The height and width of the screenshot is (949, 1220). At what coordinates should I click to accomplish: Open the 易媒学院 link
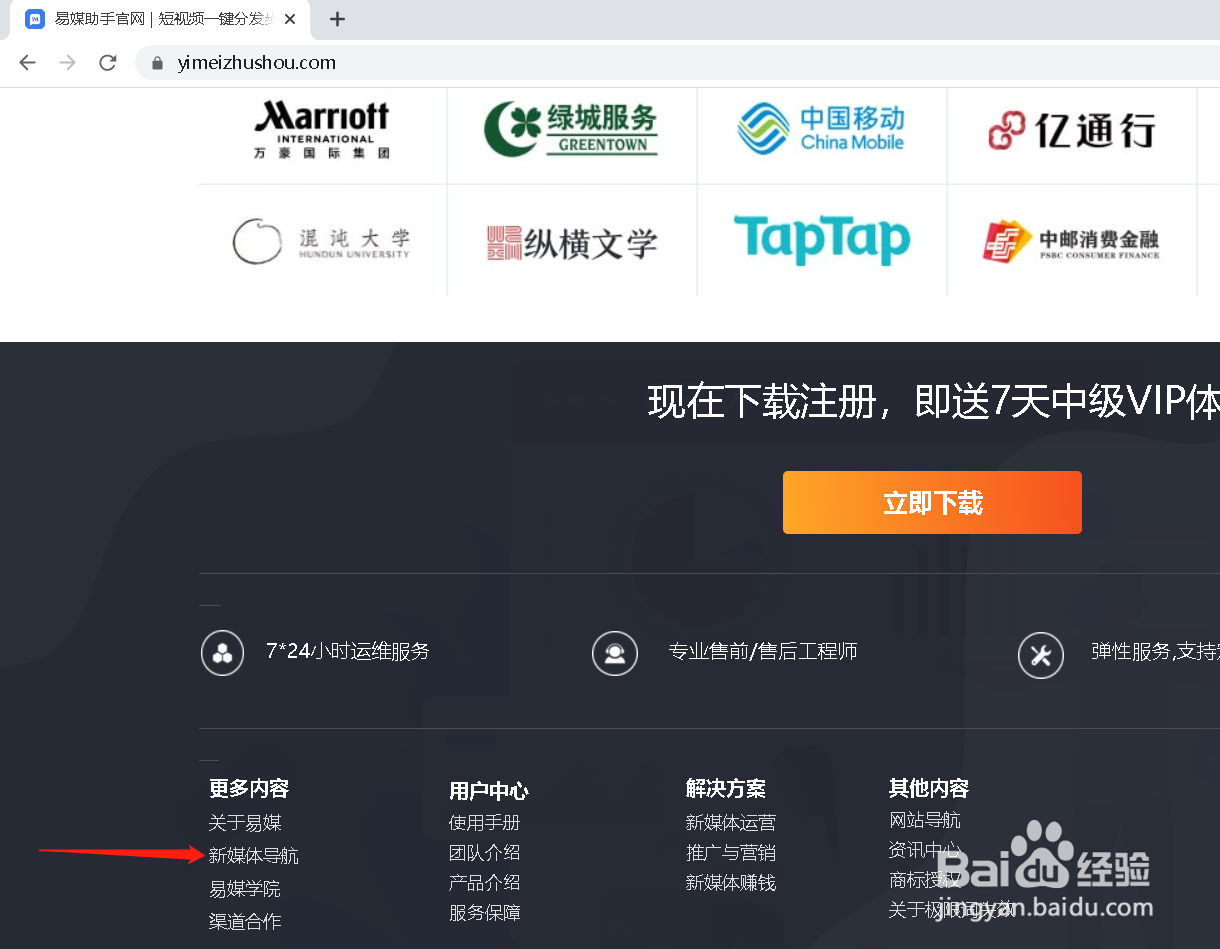click(x=245, y=889)
